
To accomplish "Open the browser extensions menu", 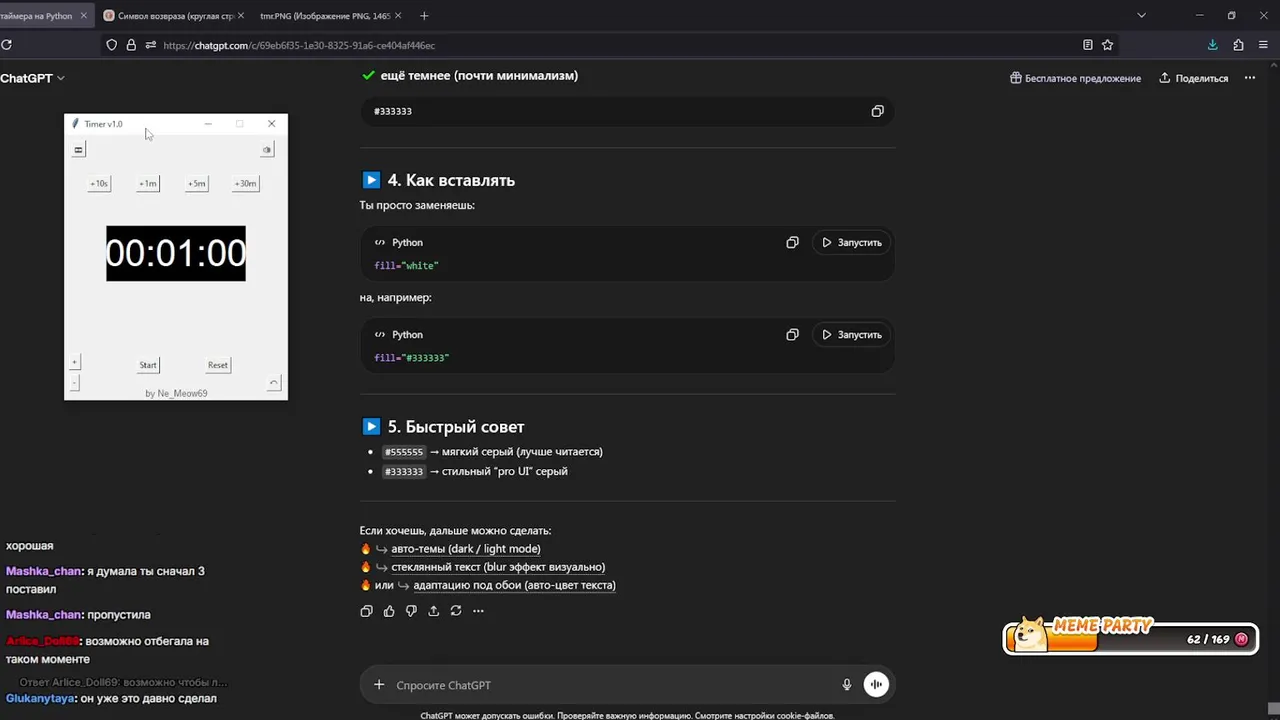I will [x=1238, y=45].
